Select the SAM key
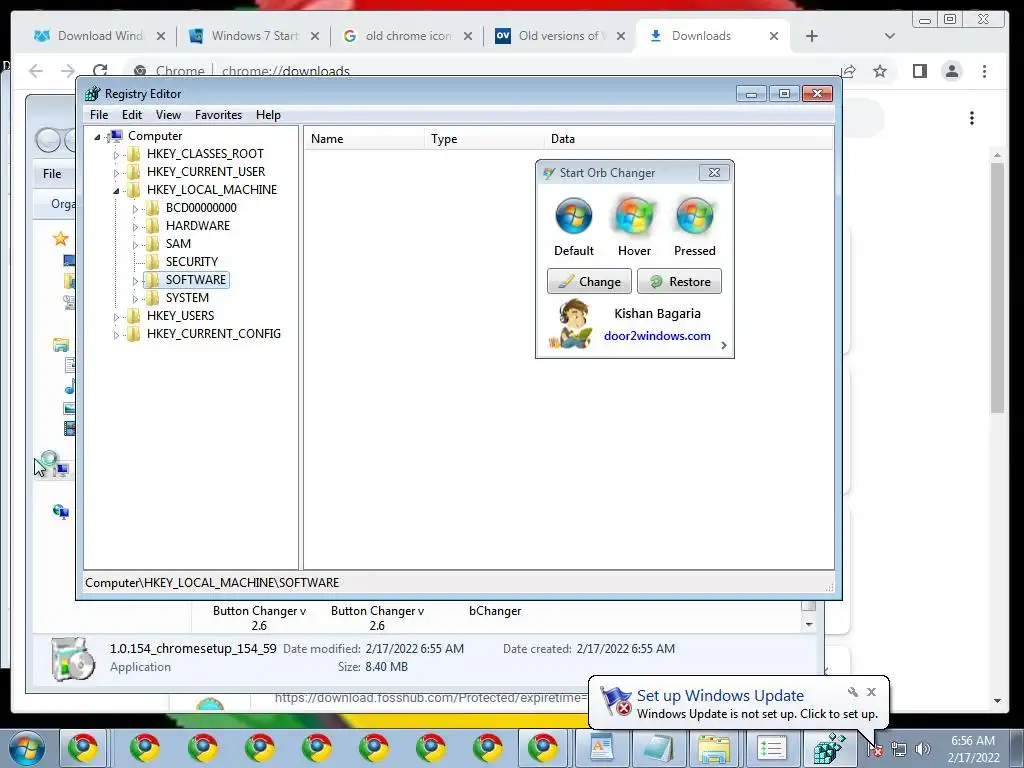 [178, 244]
